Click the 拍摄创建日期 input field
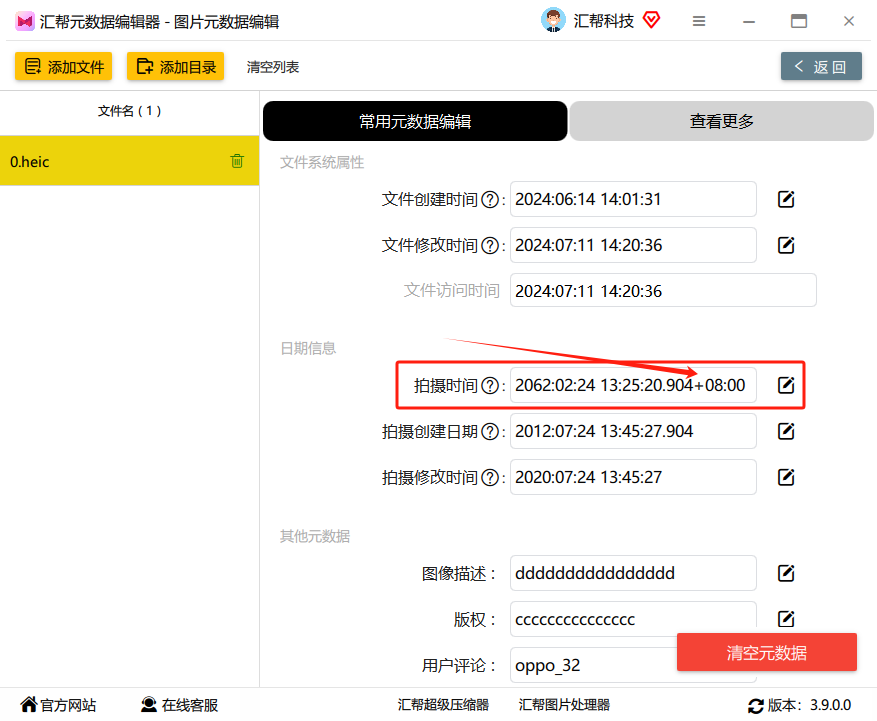This screenshot has height=721, width=877. coord(633,431)
